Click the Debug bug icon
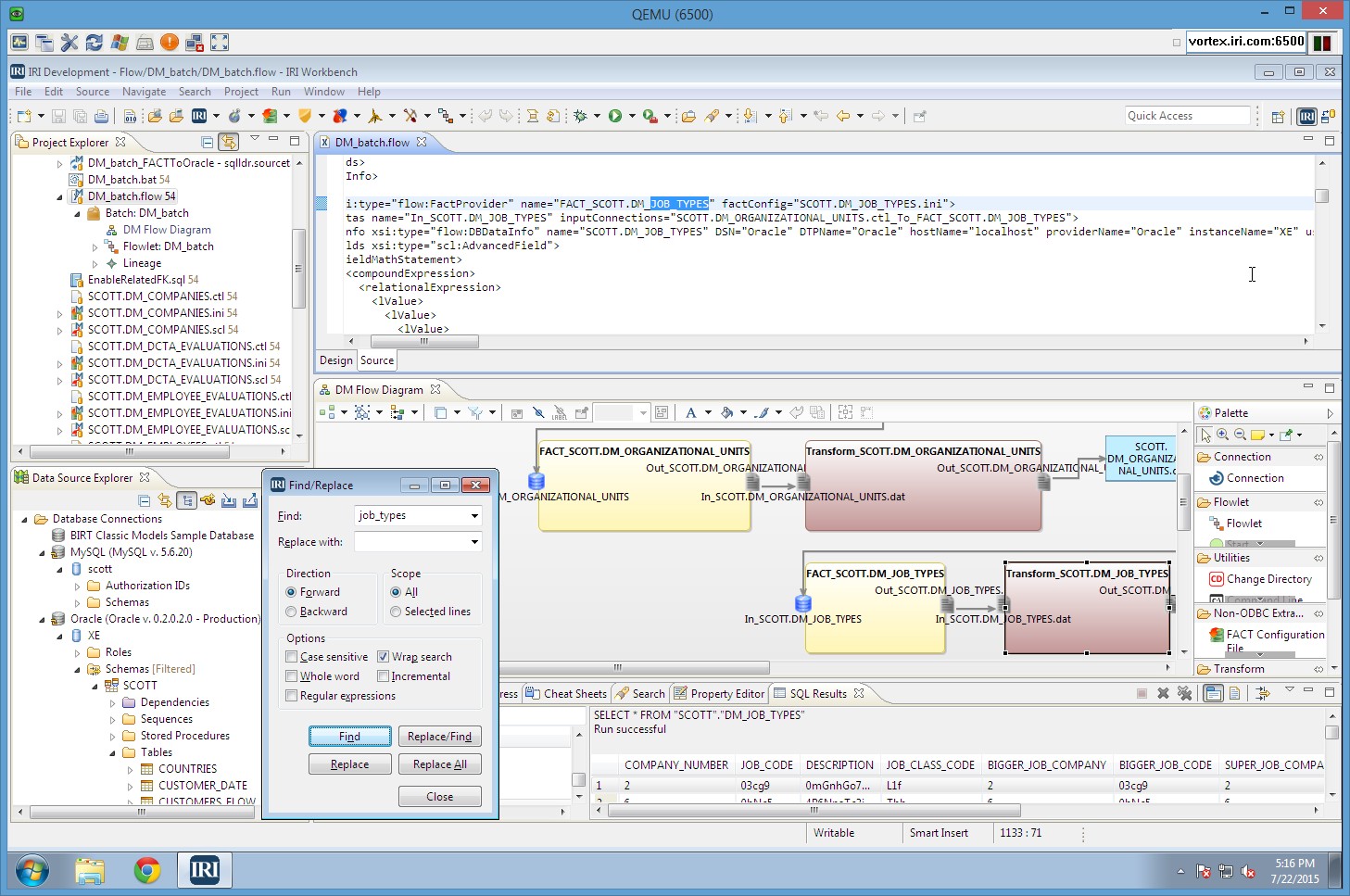1350x896 pixels. click(581, 116)
